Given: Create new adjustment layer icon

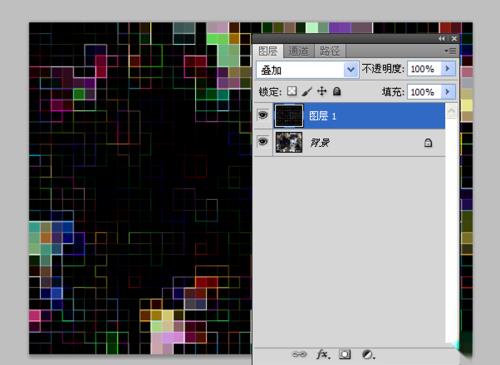Looking at the screenshot, I should pyautogui.click(x=368, y=354).
